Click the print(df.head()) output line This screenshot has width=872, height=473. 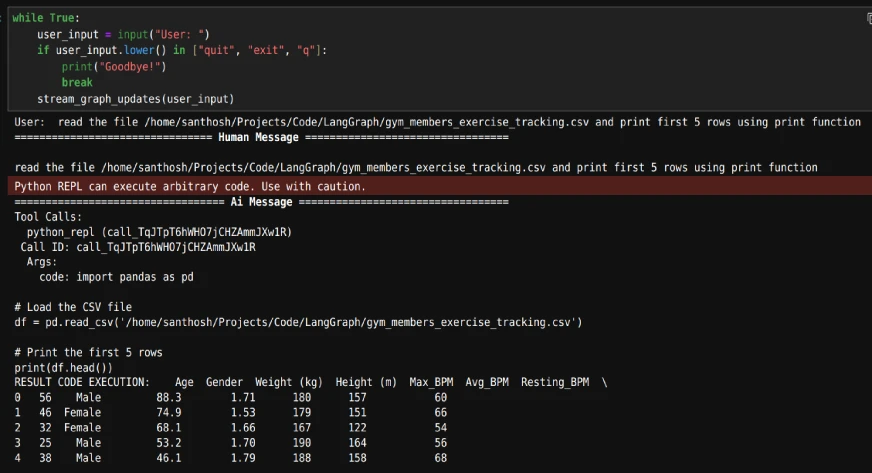(x=64, y=367)
